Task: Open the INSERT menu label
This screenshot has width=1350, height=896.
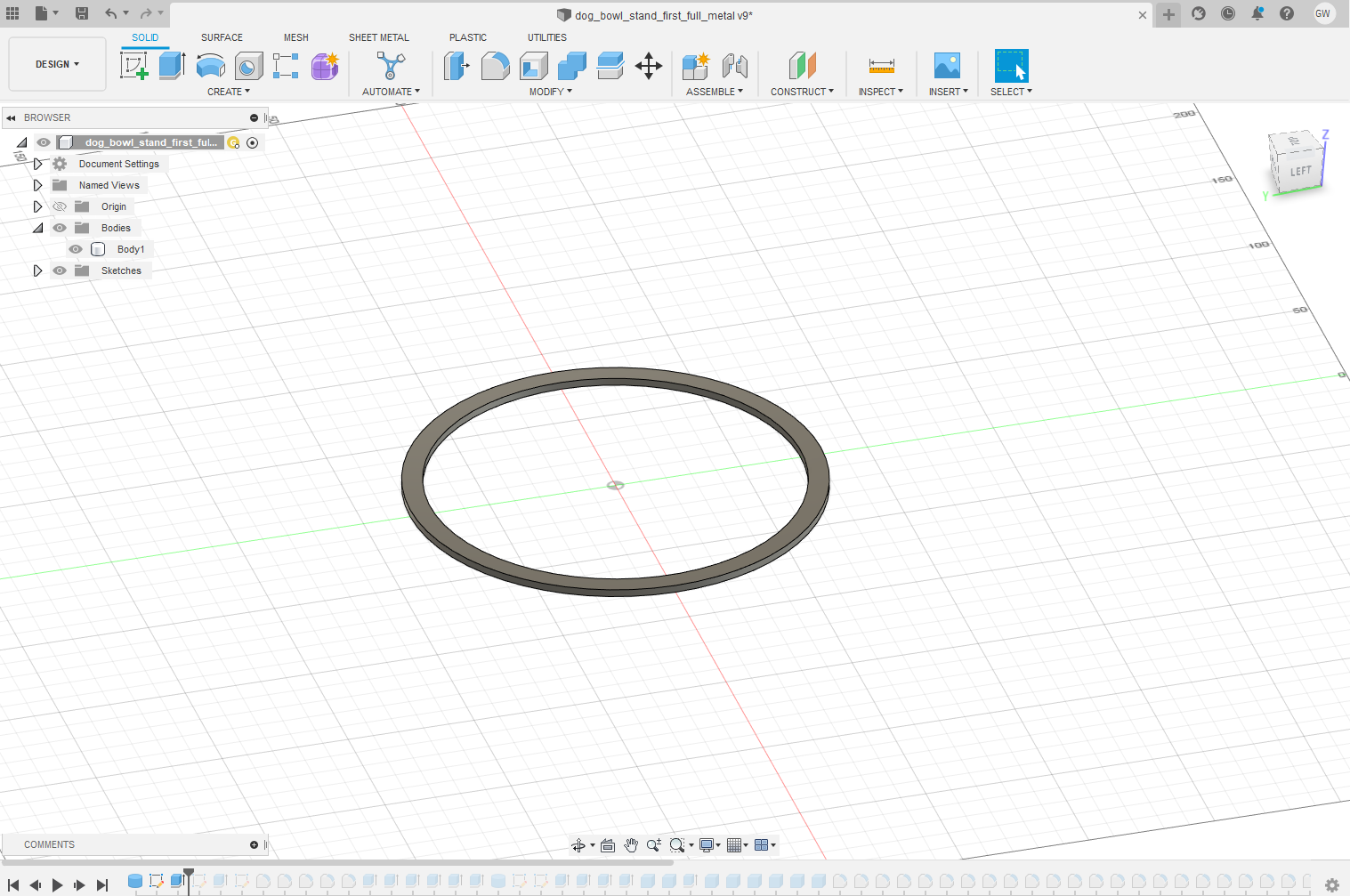Action: point(949,92)
